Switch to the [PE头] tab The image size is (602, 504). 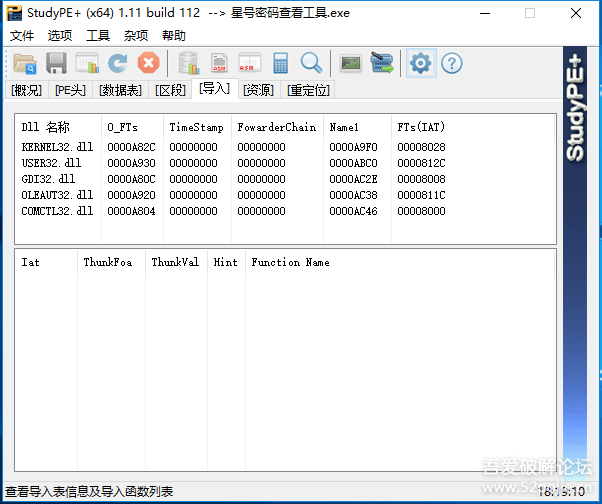pos(70,90)
